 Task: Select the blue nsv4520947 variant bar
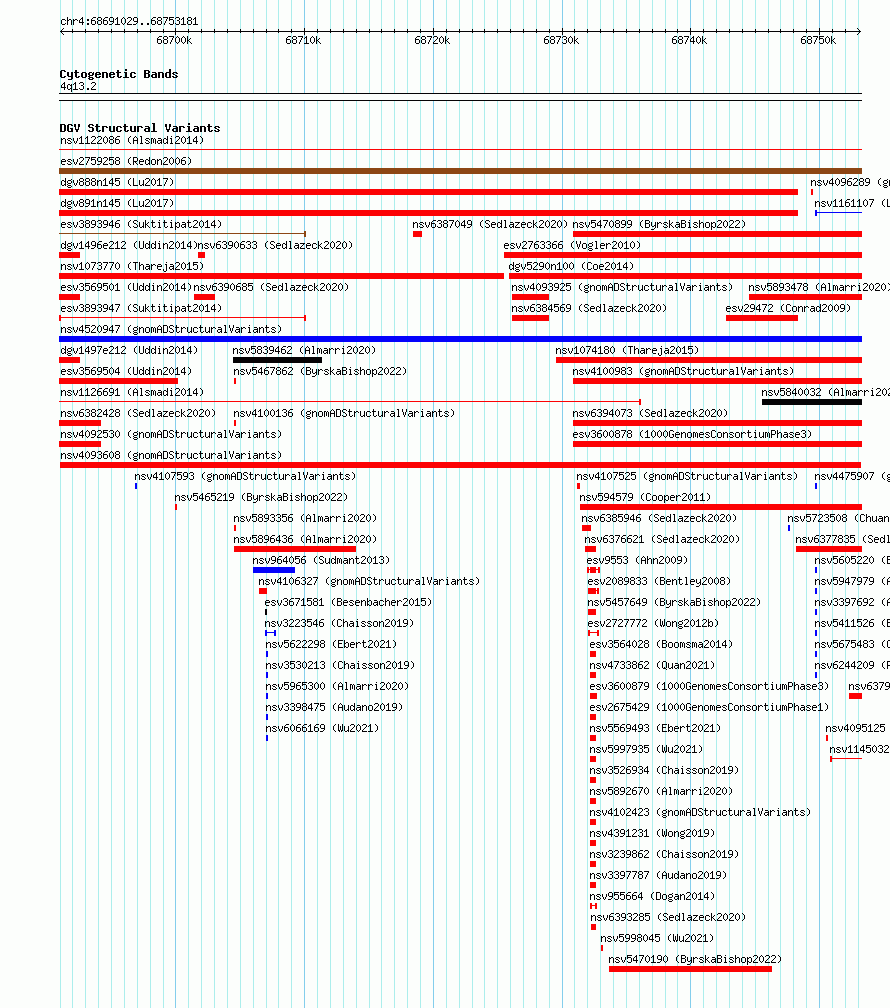[460, 339]
